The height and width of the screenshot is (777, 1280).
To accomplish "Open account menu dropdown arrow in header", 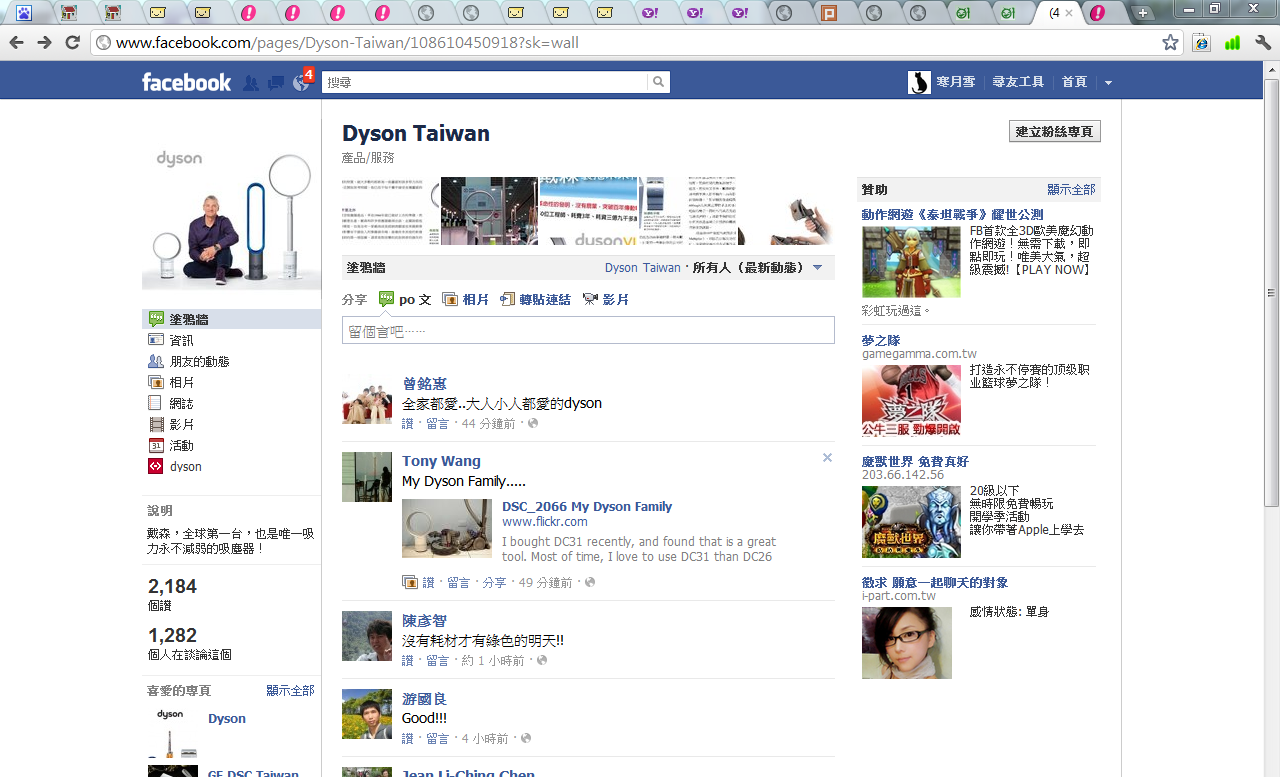I will (x=1108, y=83).
